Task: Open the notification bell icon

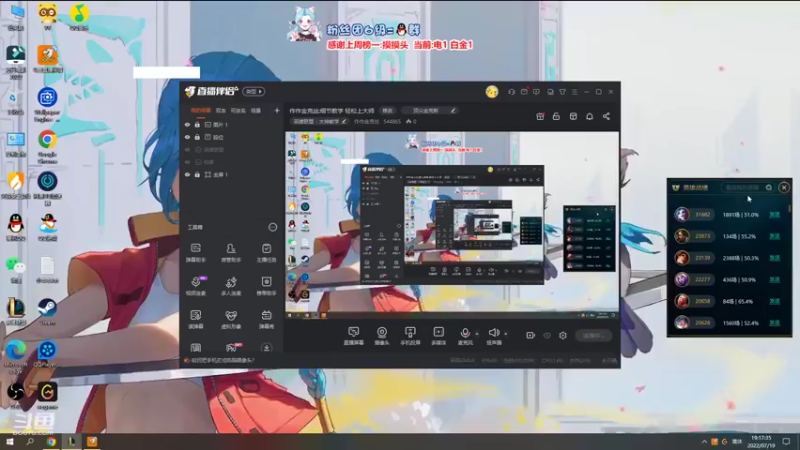Action: point(589,116)
